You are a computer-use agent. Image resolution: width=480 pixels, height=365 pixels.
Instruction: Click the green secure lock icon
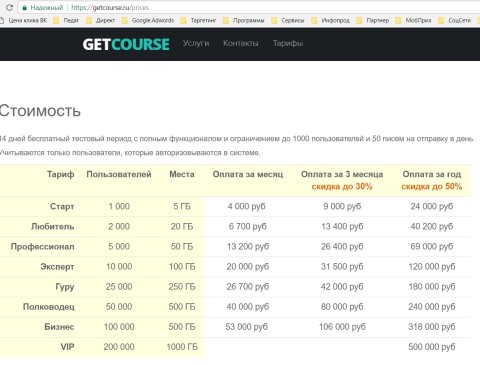[24, 8]
